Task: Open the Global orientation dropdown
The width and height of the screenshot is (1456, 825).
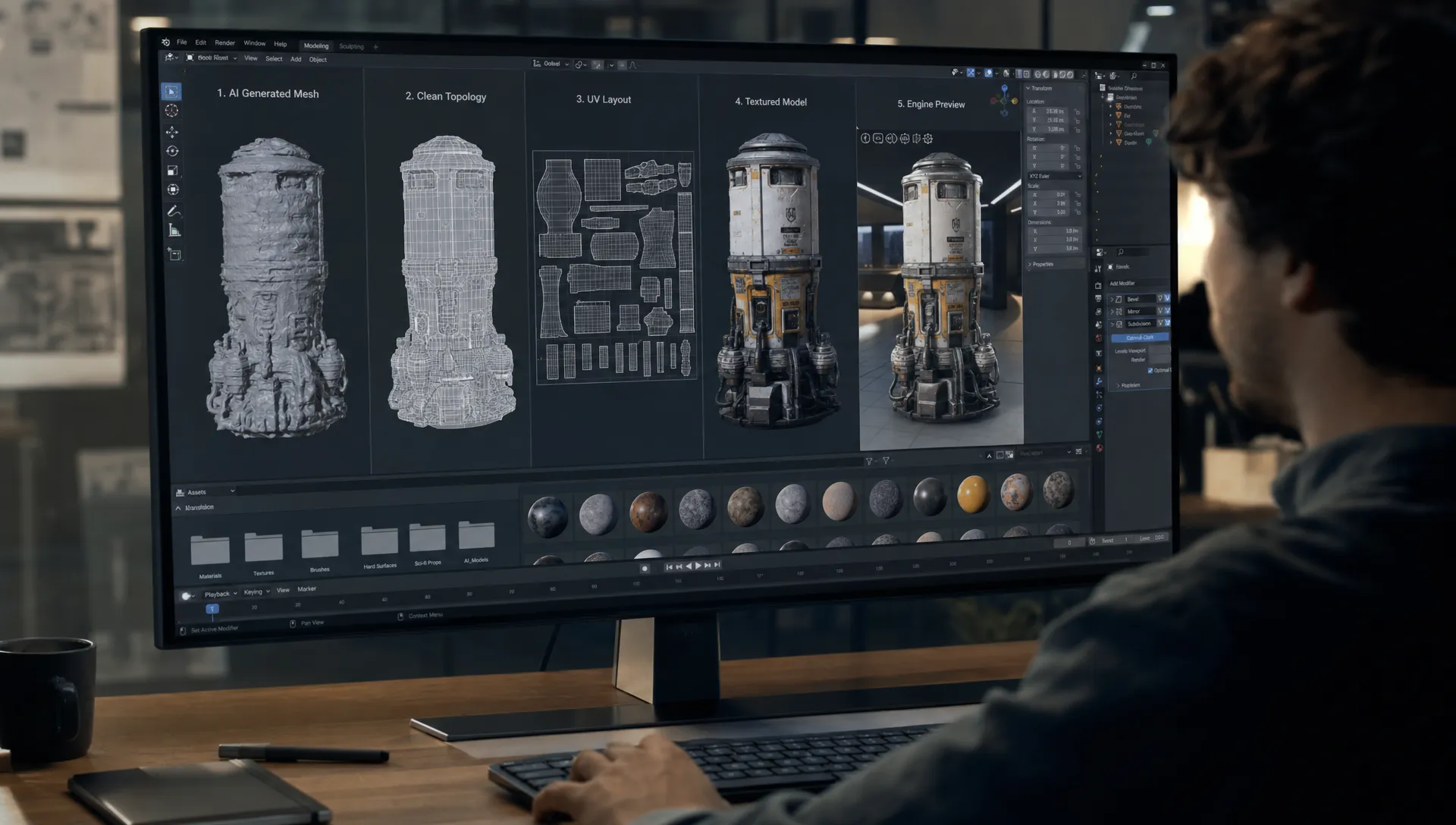Action: pyautogui.click(x=551, y=64)
